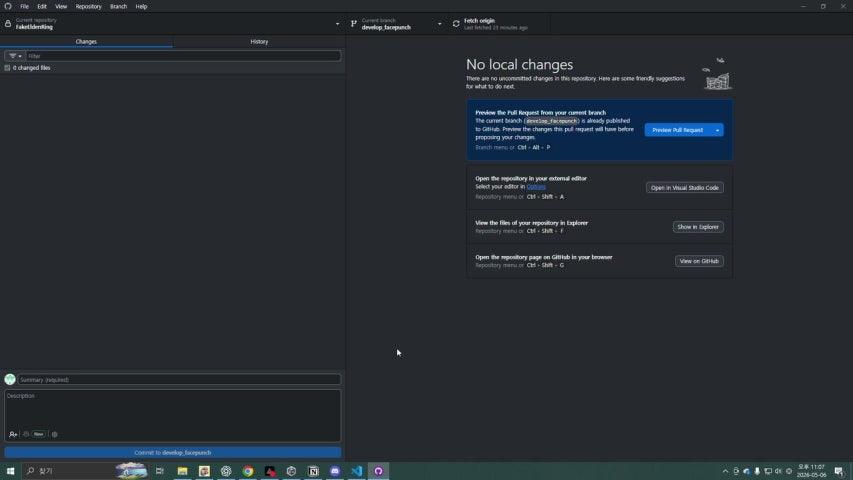This screenshot has height=480, width=853.
Task: Open the Unity Hub taskbar icon
Action: pos(292,471)
